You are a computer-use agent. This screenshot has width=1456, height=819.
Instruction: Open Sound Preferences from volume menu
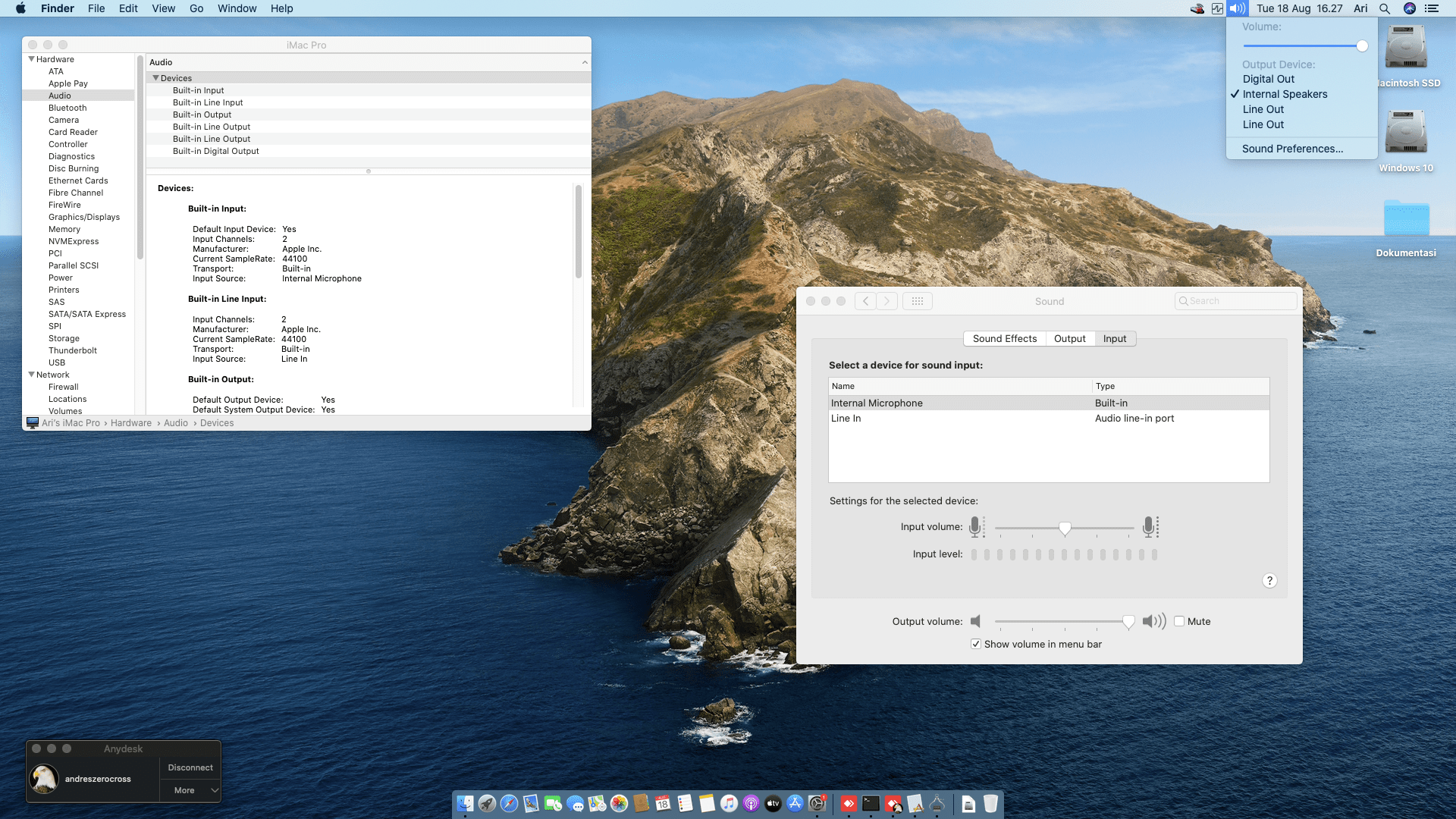coord(1292,149)
